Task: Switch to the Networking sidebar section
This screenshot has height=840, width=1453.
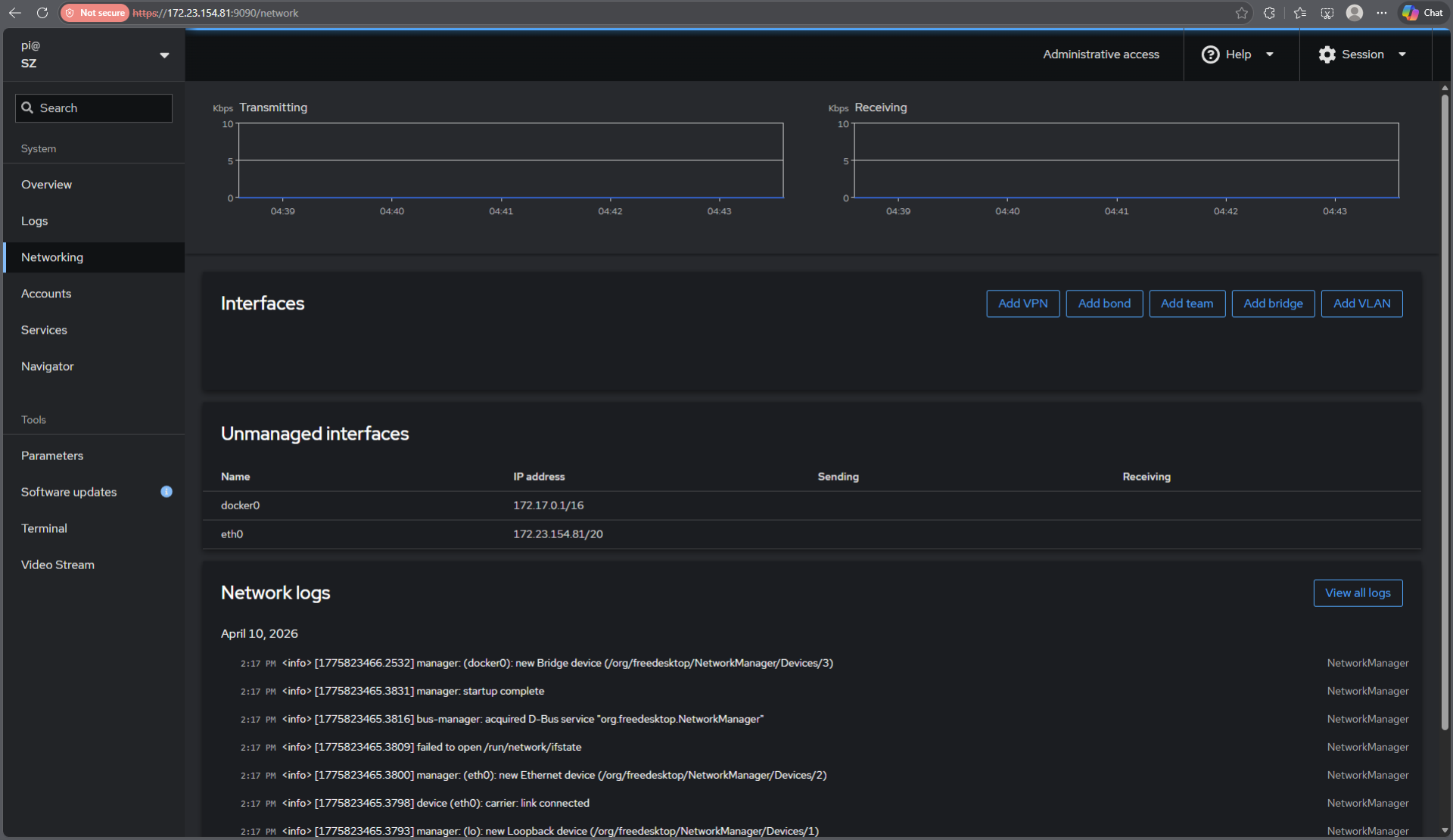Action: pyautogui.click(x=52, y=257)
